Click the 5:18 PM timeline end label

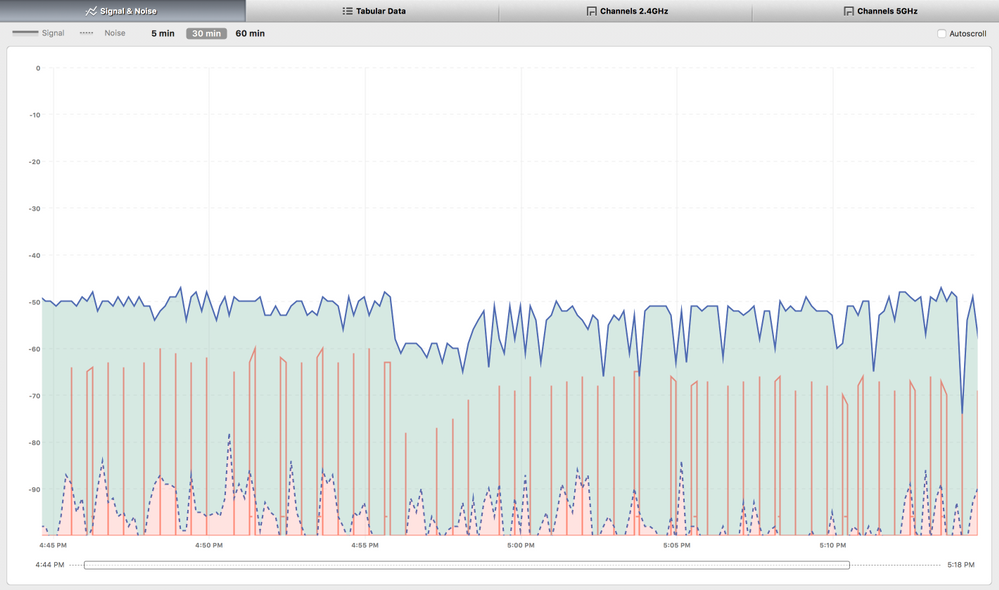[x=961, y=565]
